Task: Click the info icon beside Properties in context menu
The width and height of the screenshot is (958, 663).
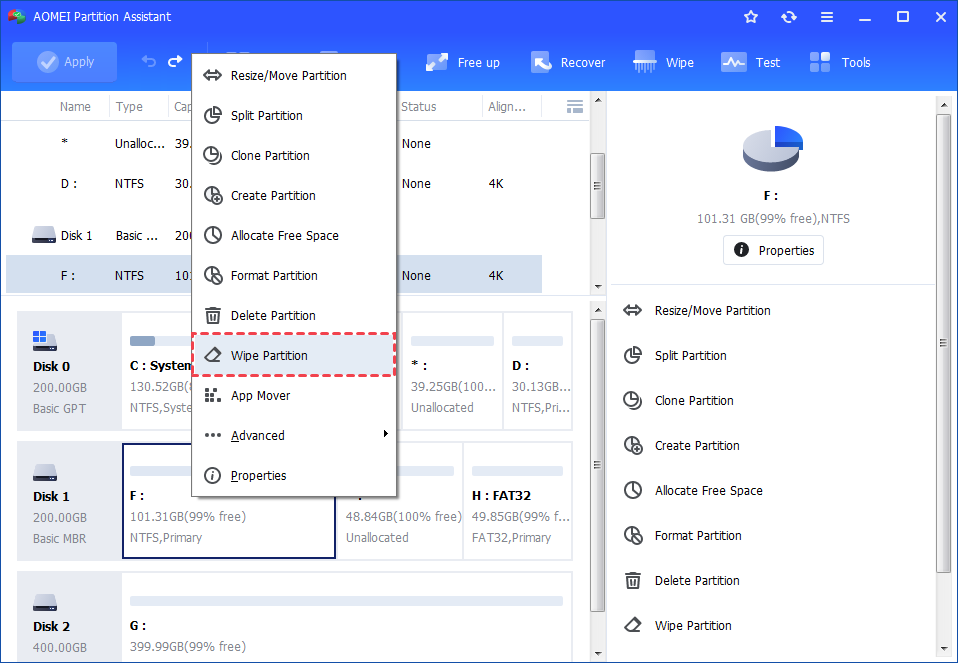Action: (x=212, y=475)
